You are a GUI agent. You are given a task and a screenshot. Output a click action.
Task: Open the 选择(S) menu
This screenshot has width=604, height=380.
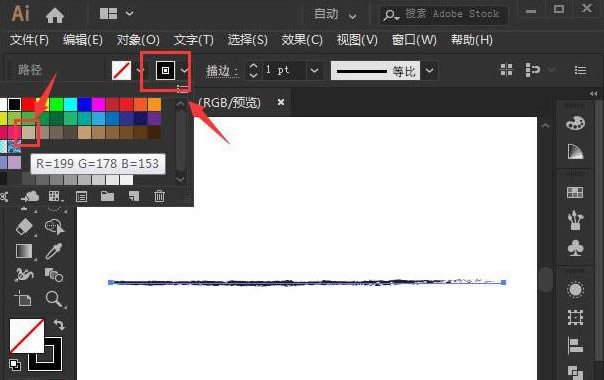[247, 40]
